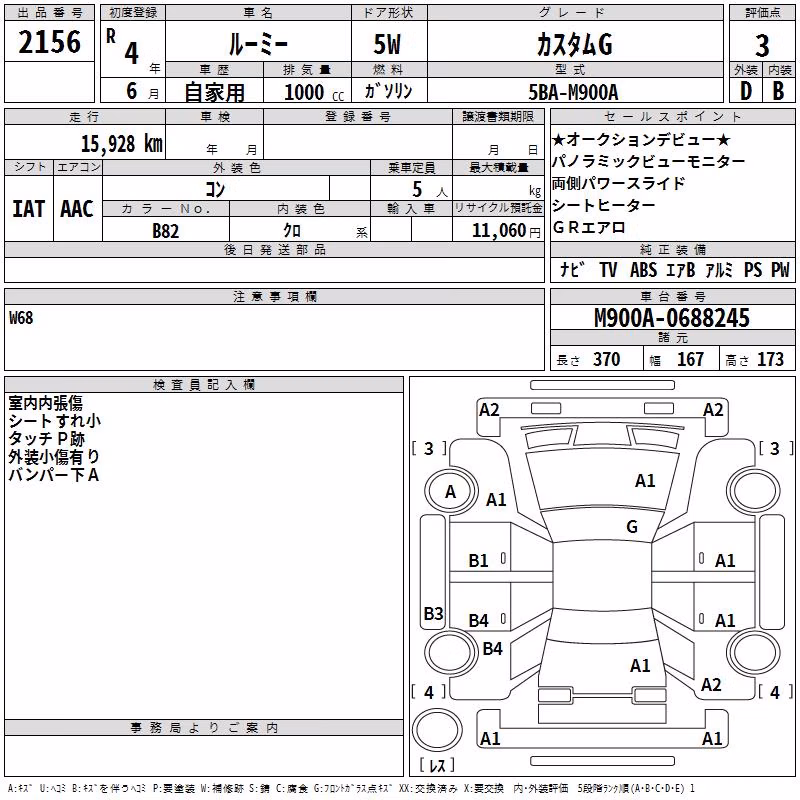The width and height of the screenshot is (800, 800).
Task: Click registration month value 6
Action: (x=132, y=91)
